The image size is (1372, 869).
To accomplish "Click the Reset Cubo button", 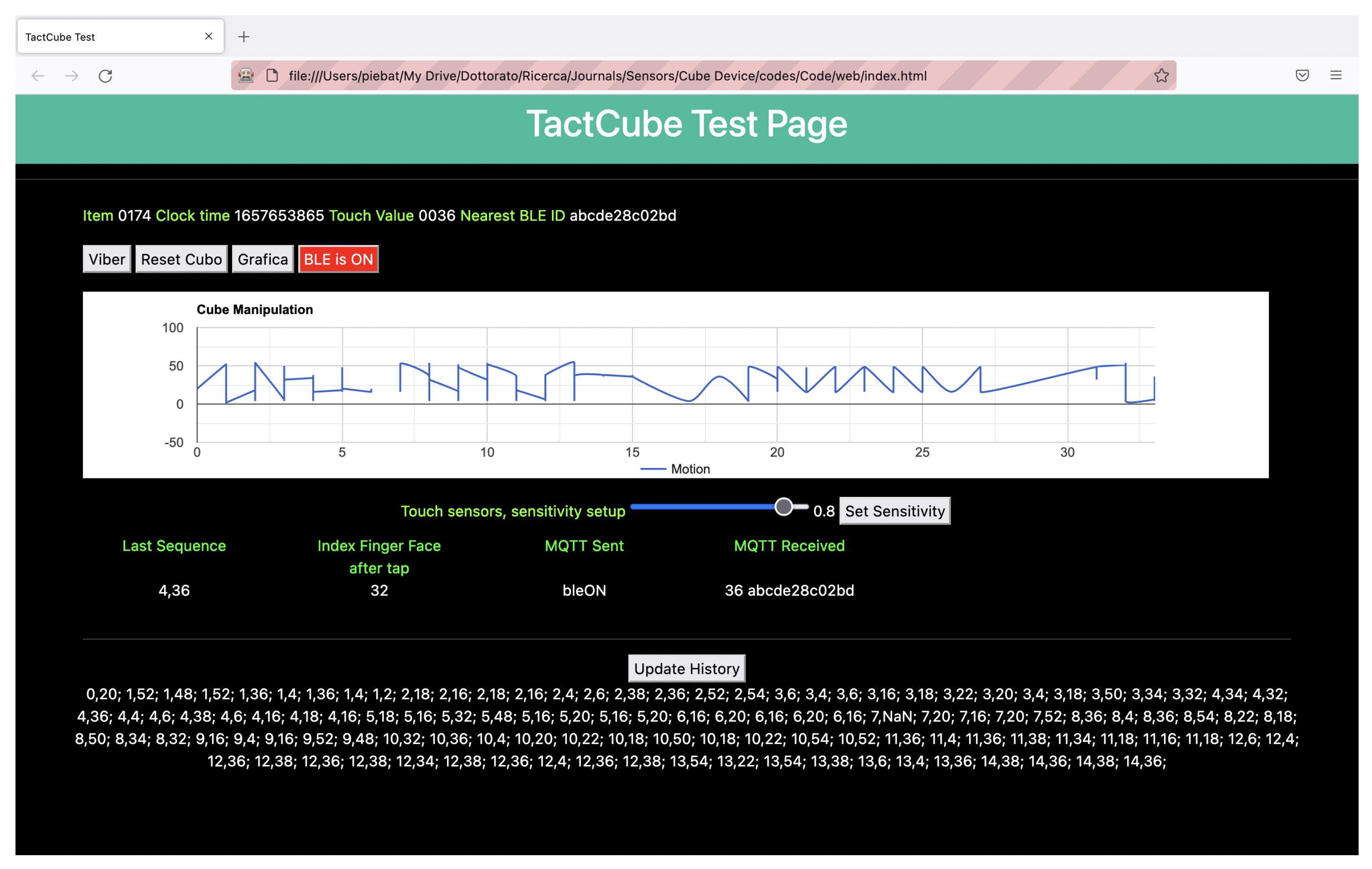I will coord(181,259).
